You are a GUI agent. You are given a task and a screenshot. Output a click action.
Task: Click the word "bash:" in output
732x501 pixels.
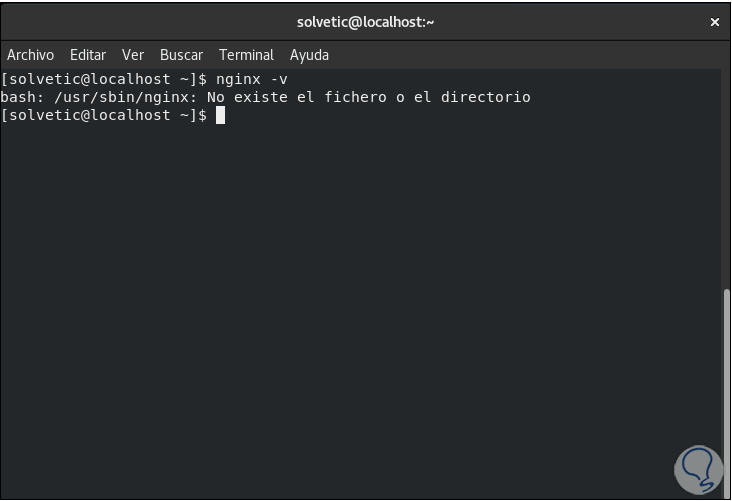coord(21,97)
